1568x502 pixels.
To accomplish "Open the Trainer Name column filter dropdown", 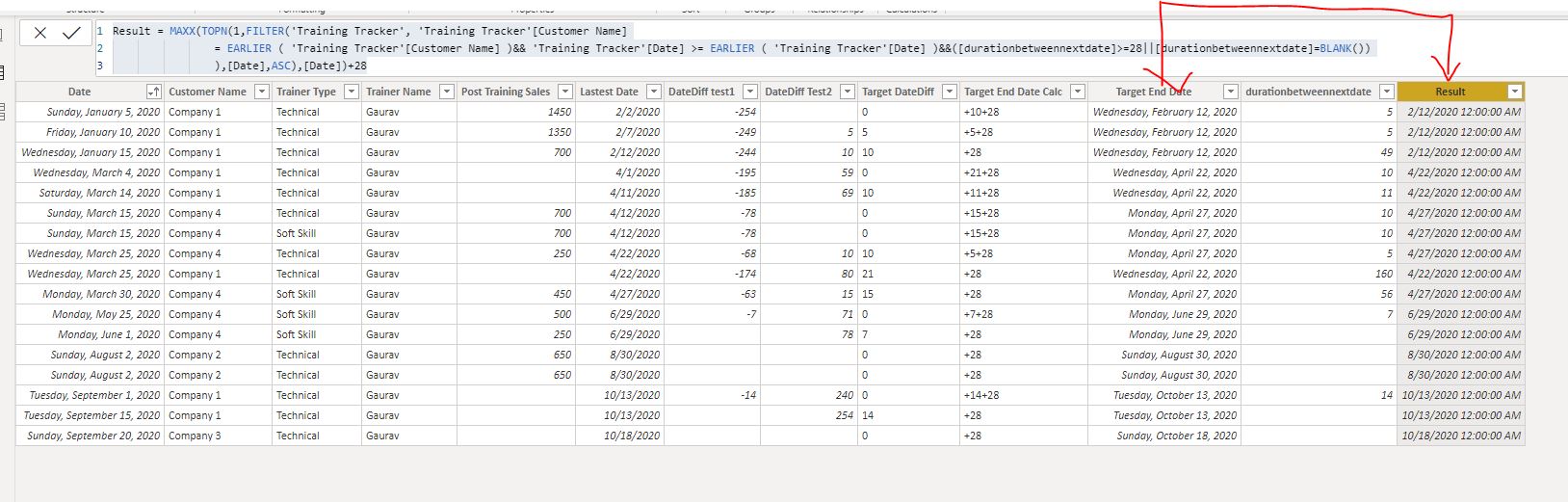I will click(446, 92).
